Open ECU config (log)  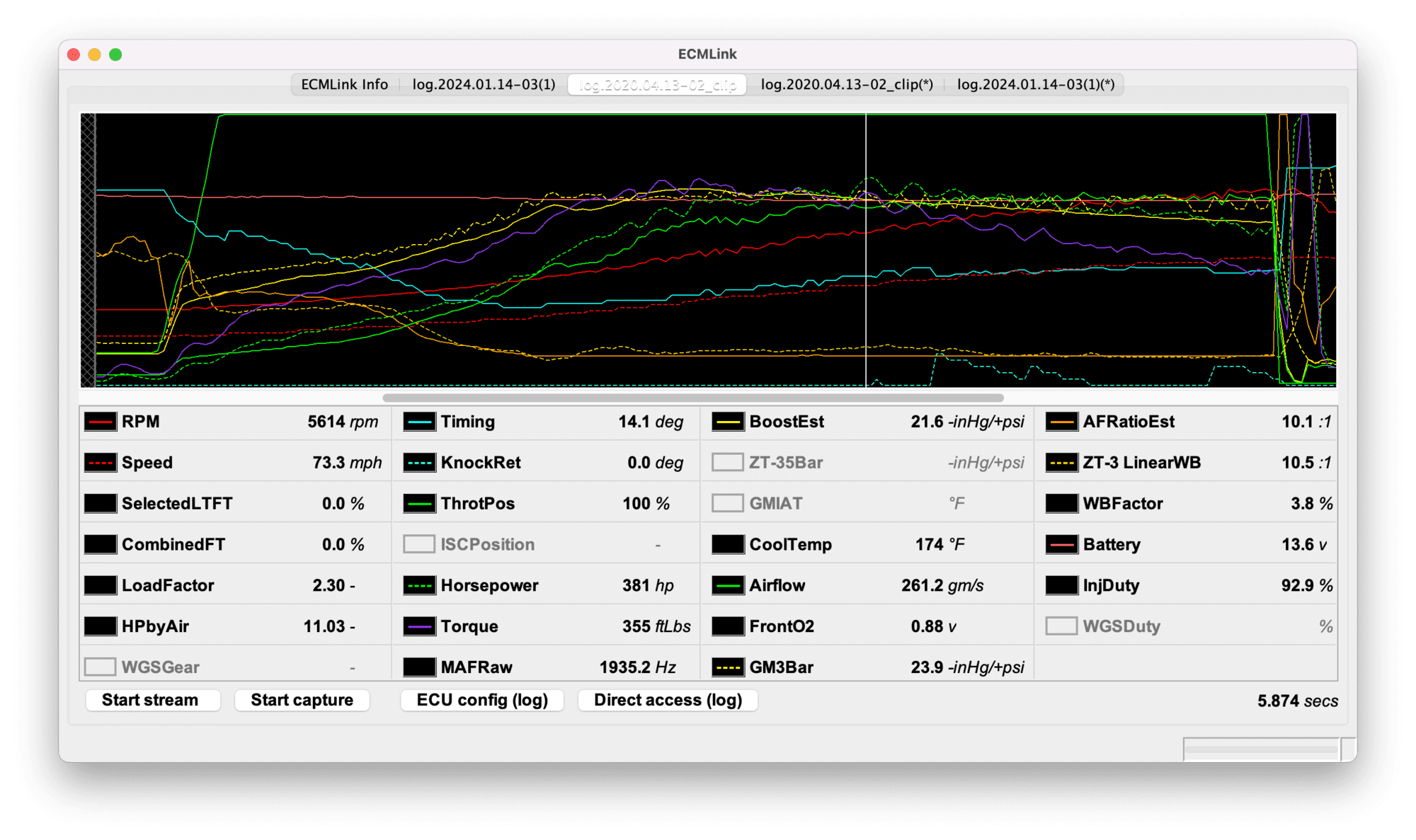coord(482,701)
